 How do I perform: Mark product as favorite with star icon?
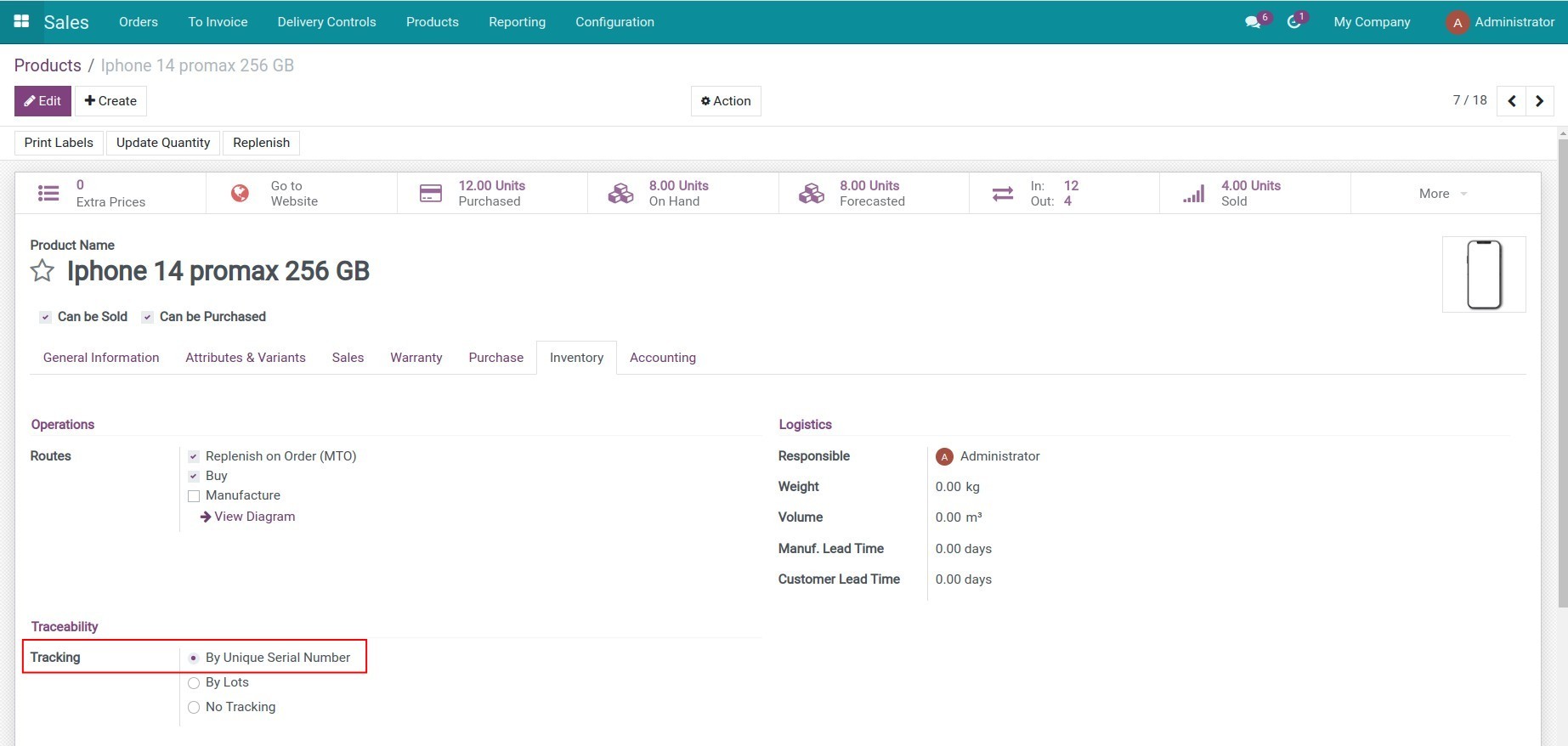[x=42, y=271]
